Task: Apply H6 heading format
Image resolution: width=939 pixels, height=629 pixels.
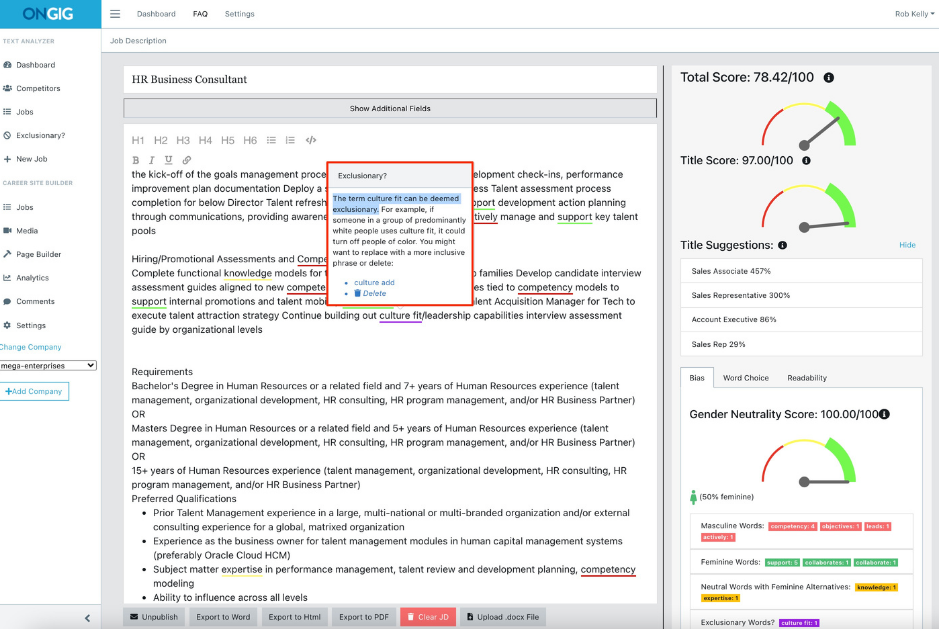Action: (250, 140)
